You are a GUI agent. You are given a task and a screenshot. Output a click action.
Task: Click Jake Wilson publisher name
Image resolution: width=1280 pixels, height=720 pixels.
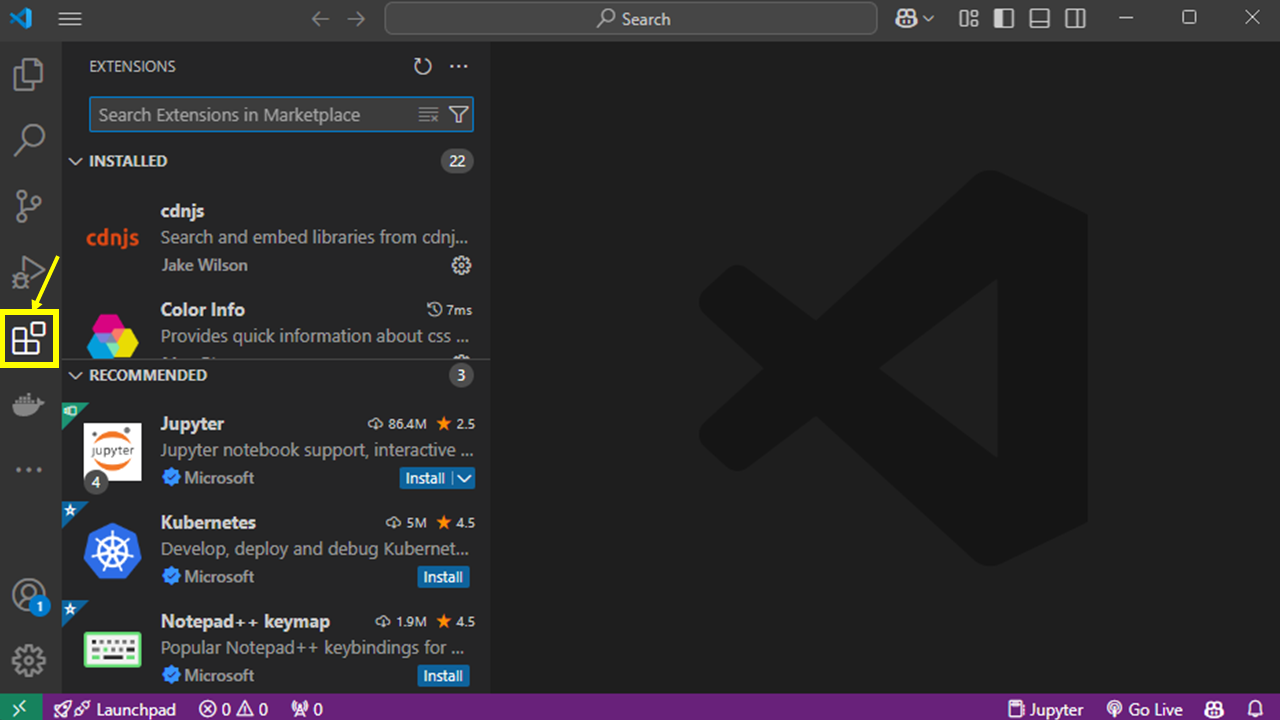tap(204, 265)
